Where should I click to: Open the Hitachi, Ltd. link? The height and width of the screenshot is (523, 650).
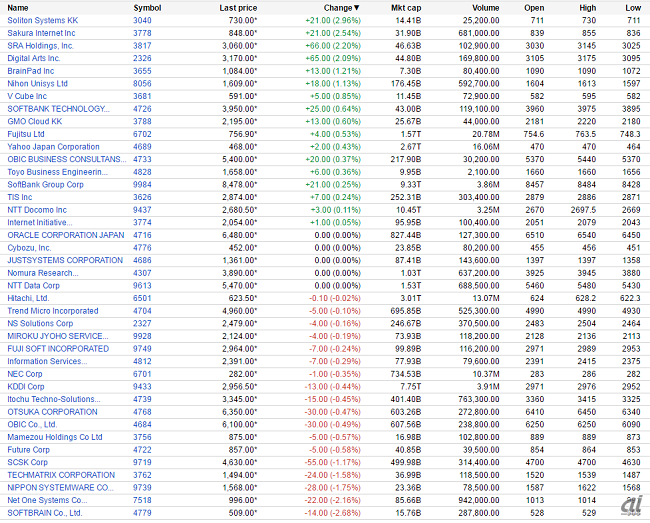click(28, 298)
